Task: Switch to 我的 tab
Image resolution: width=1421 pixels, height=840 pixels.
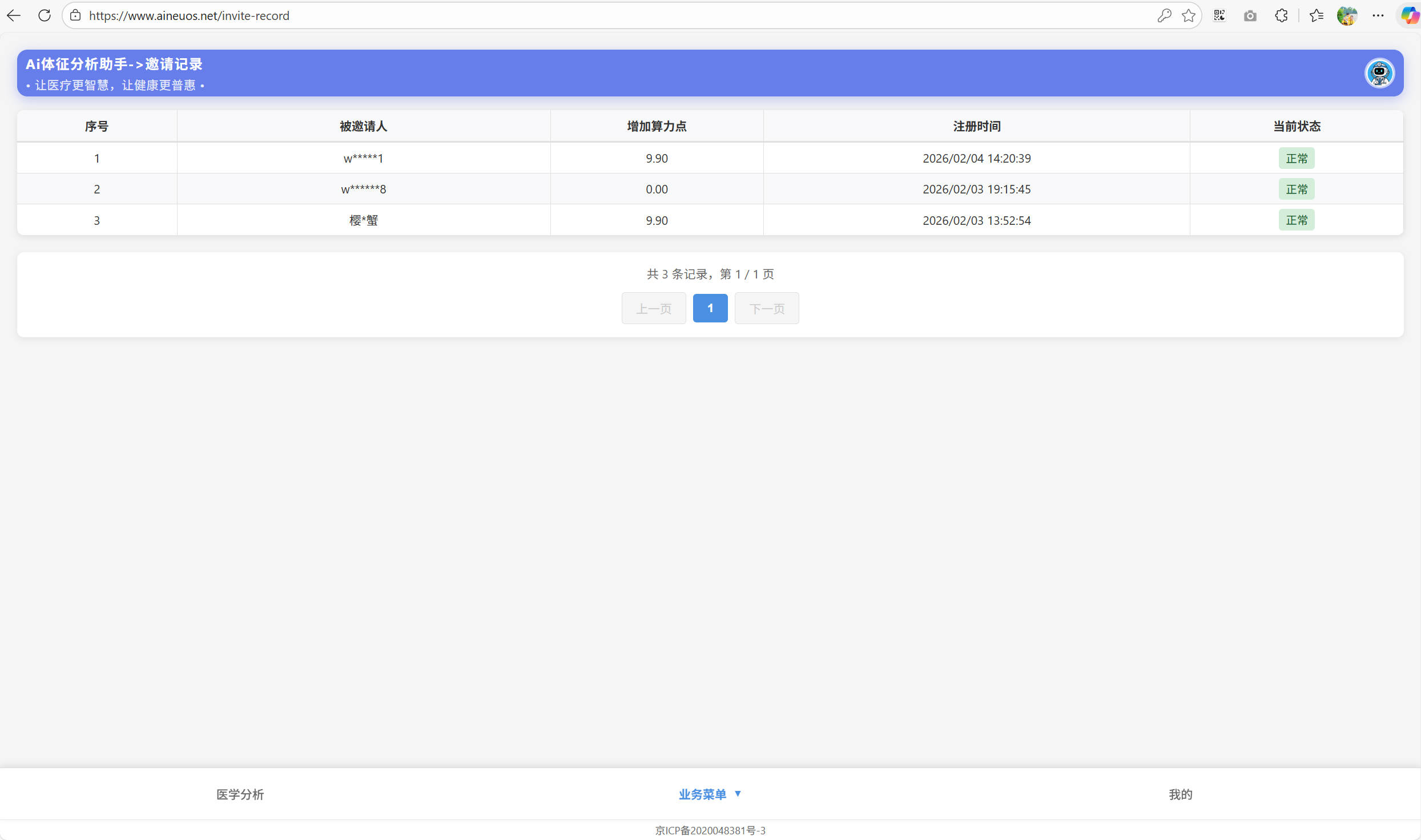Action: [x=1180, y=794]
